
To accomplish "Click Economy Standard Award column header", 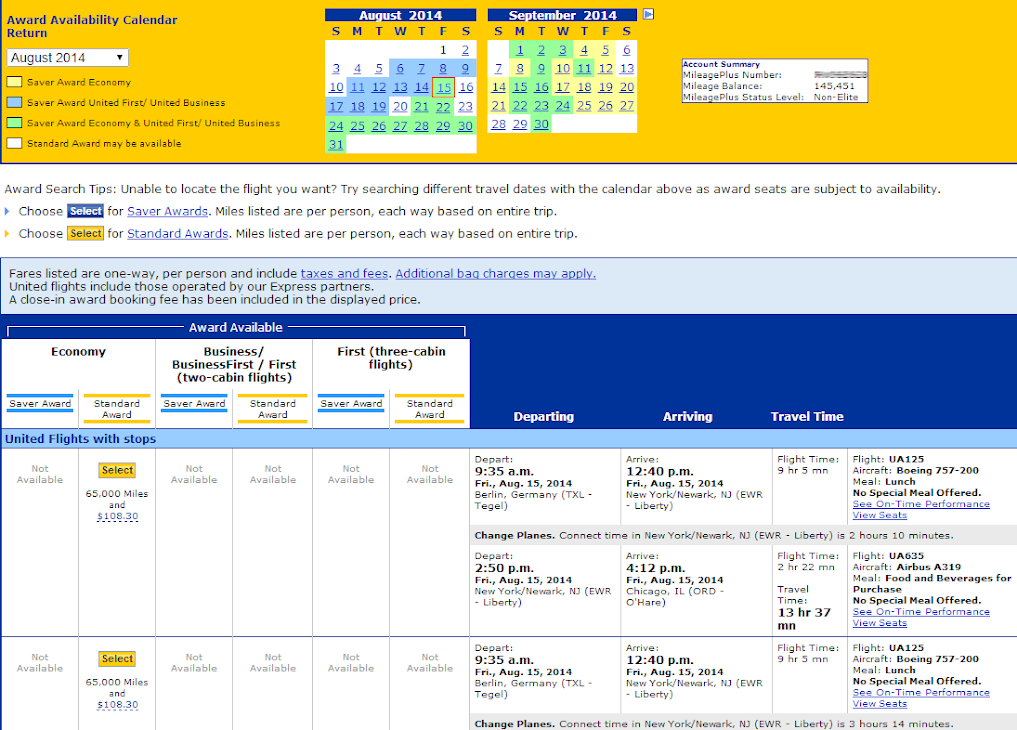I will [x=117, y=409].
